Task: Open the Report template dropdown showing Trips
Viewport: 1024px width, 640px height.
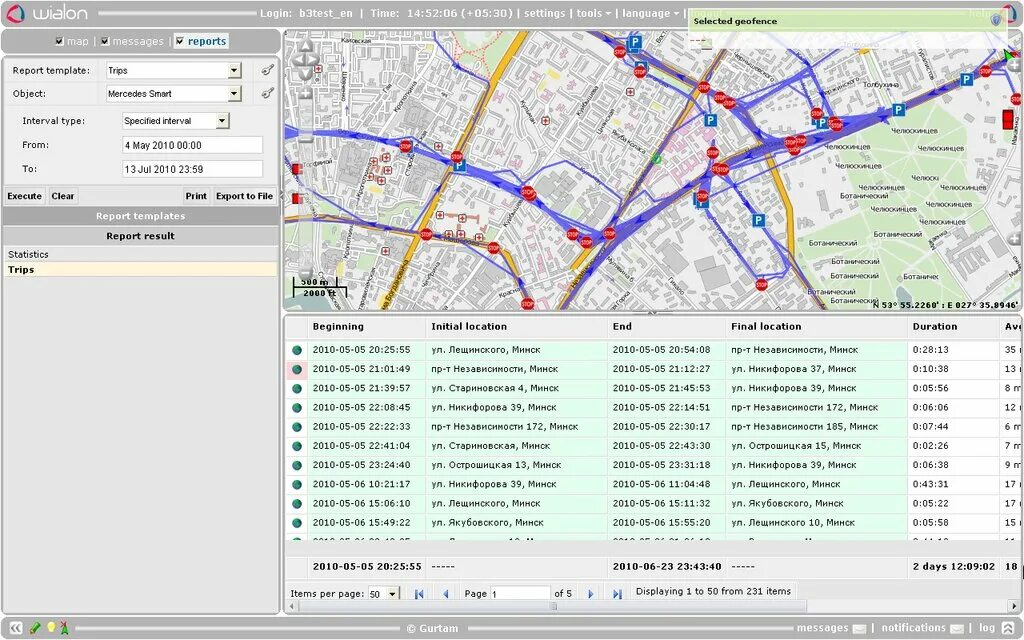Action: 233,70
